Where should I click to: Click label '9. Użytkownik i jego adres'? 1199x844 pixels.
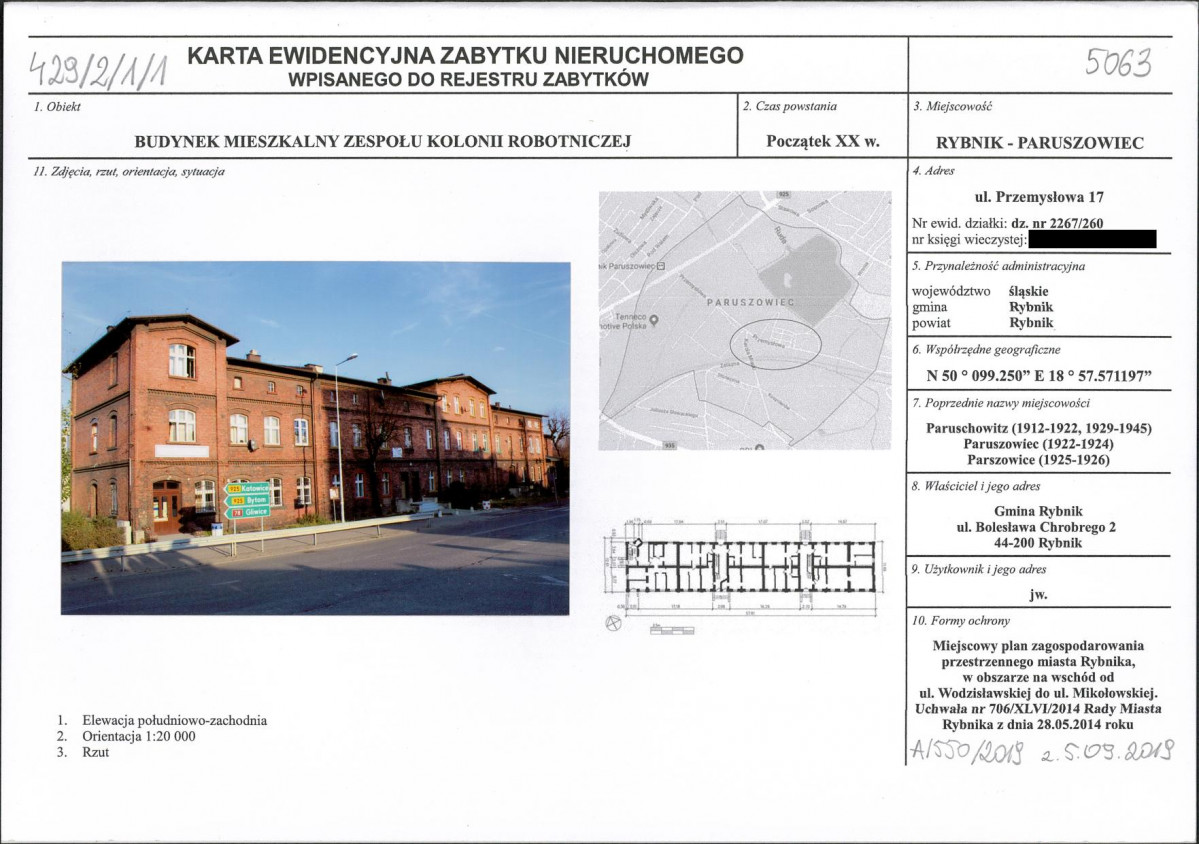[x=980, y=570]
